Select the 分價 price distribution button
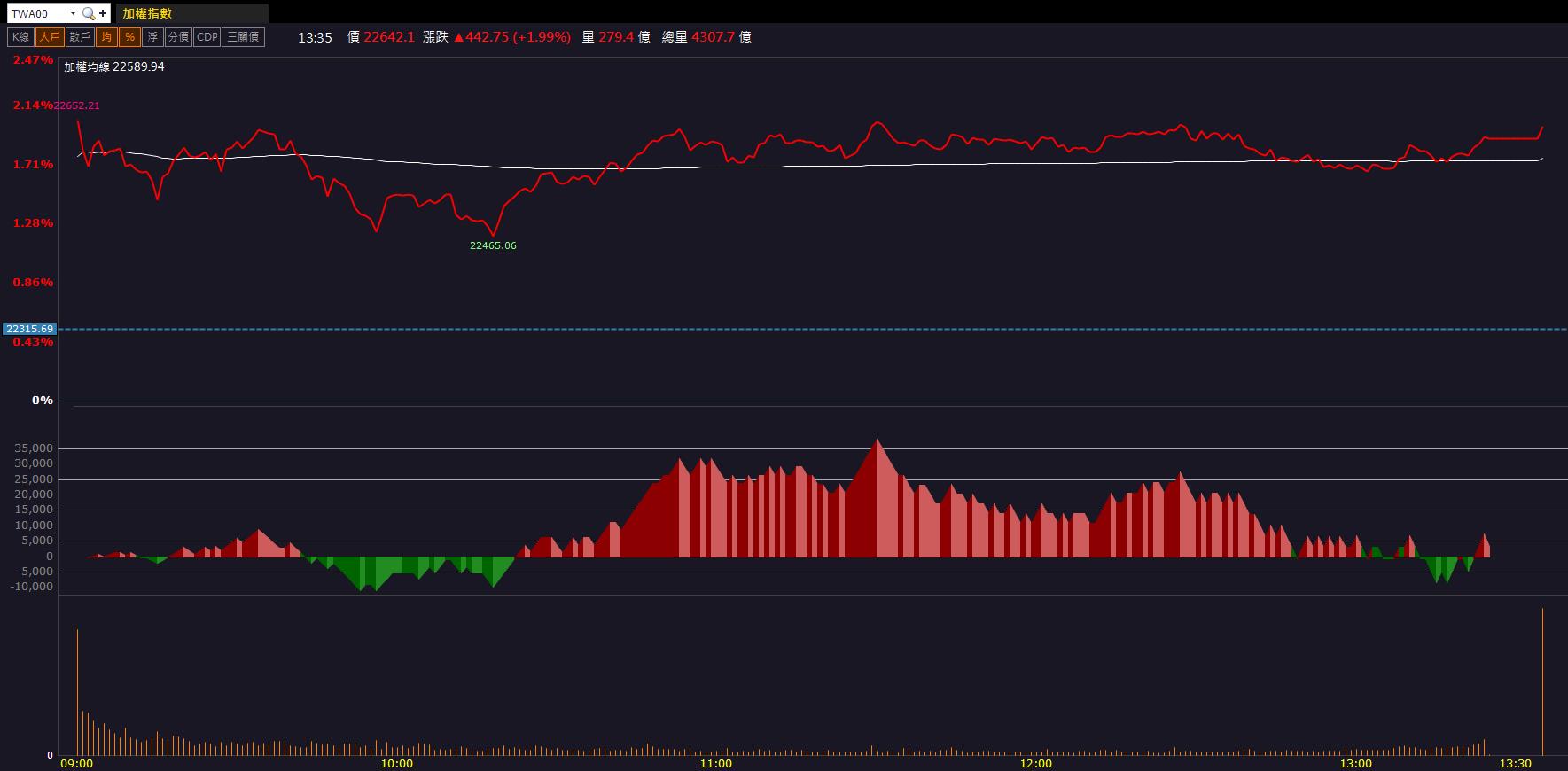 [179, 37]
